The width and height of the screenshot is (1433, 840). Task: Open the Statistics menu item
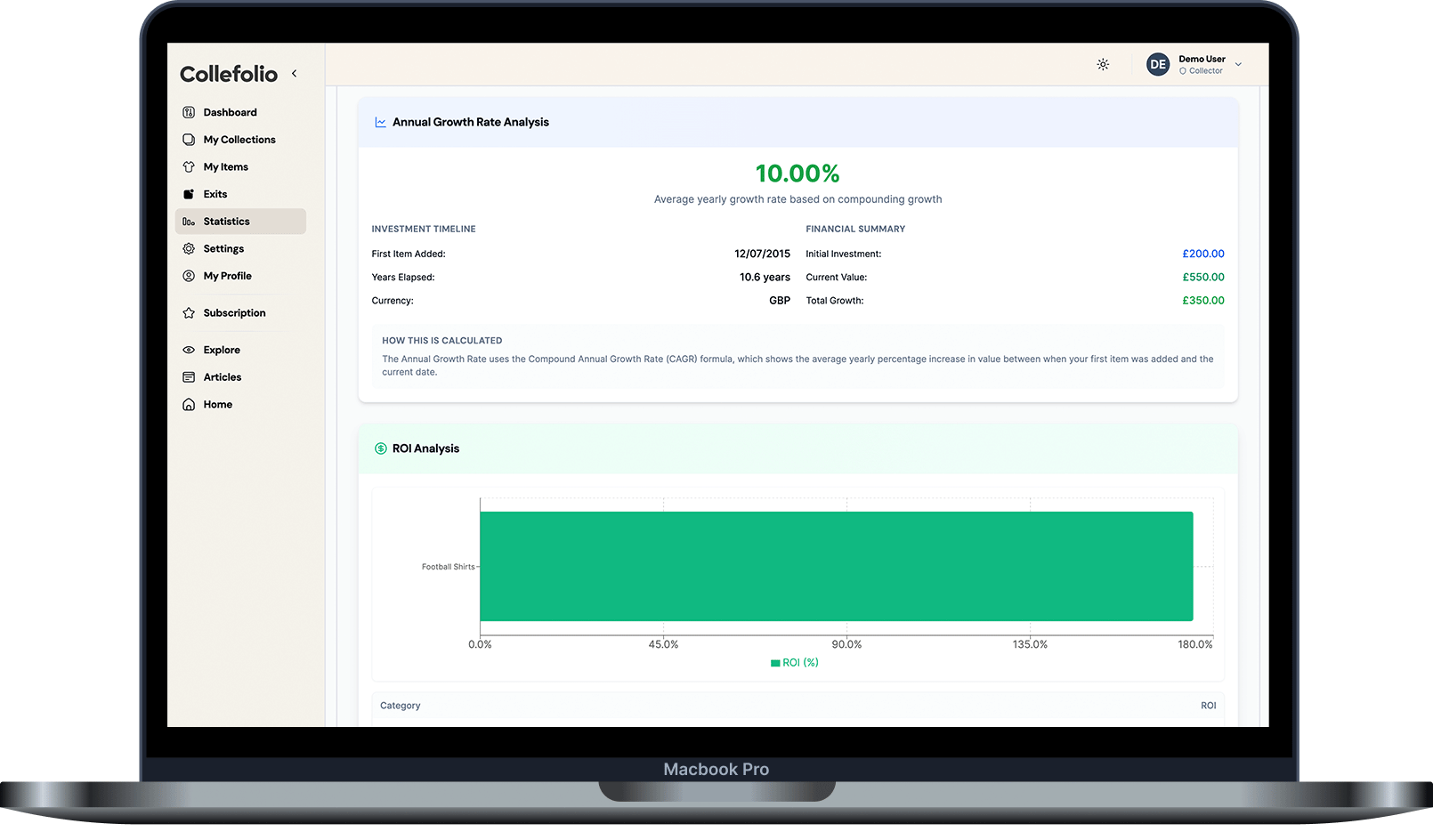point(226,222)
